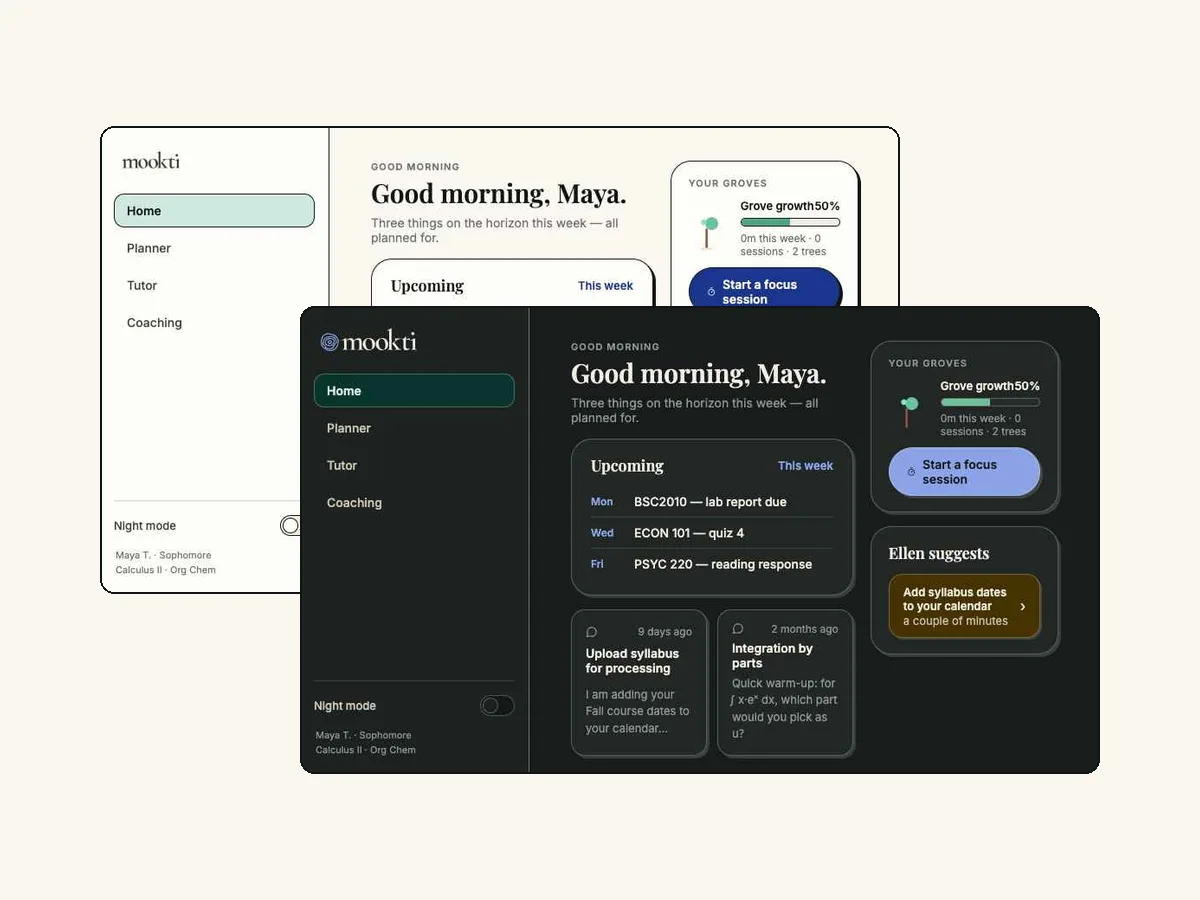Viewport: 1200px width, 900px height.
Task: Click This week link in dark Upcoming card
Action: 806,466
